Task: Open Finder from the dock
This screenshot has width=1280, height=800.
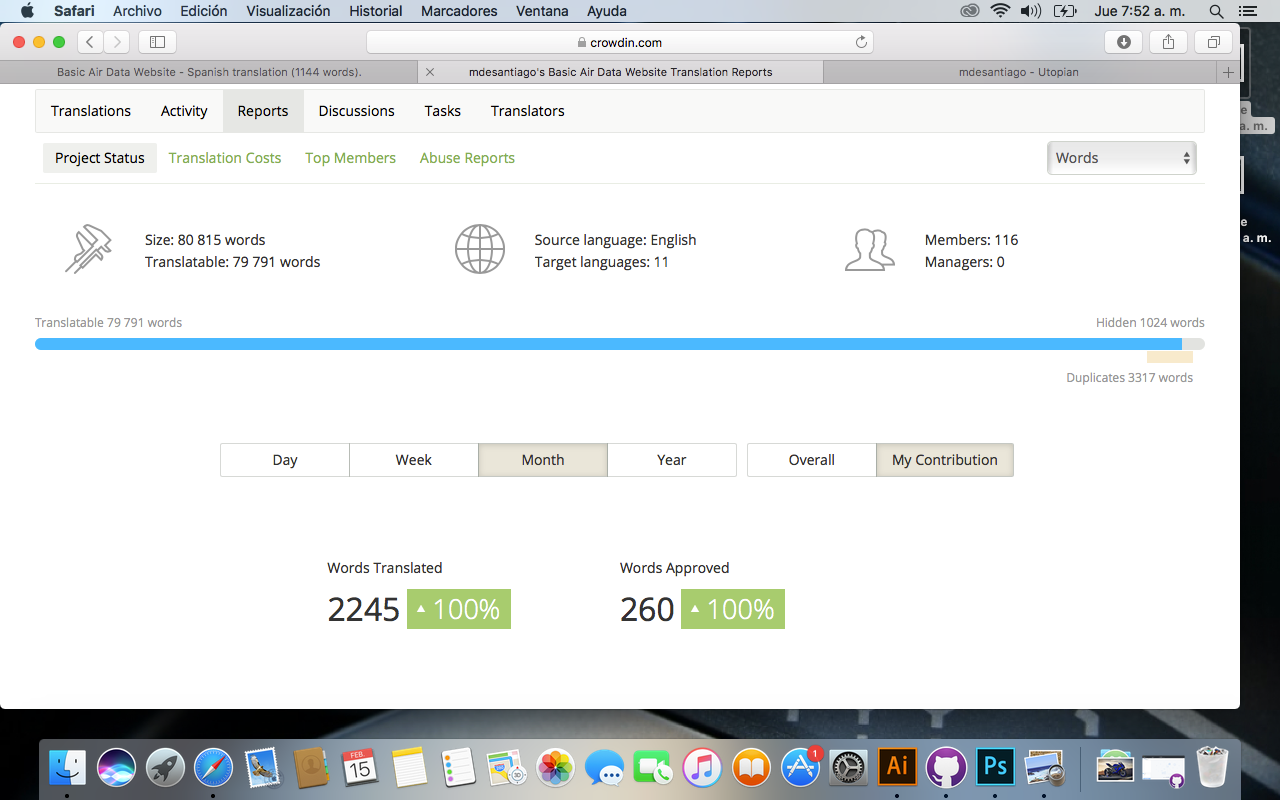Action: [69, 767]
